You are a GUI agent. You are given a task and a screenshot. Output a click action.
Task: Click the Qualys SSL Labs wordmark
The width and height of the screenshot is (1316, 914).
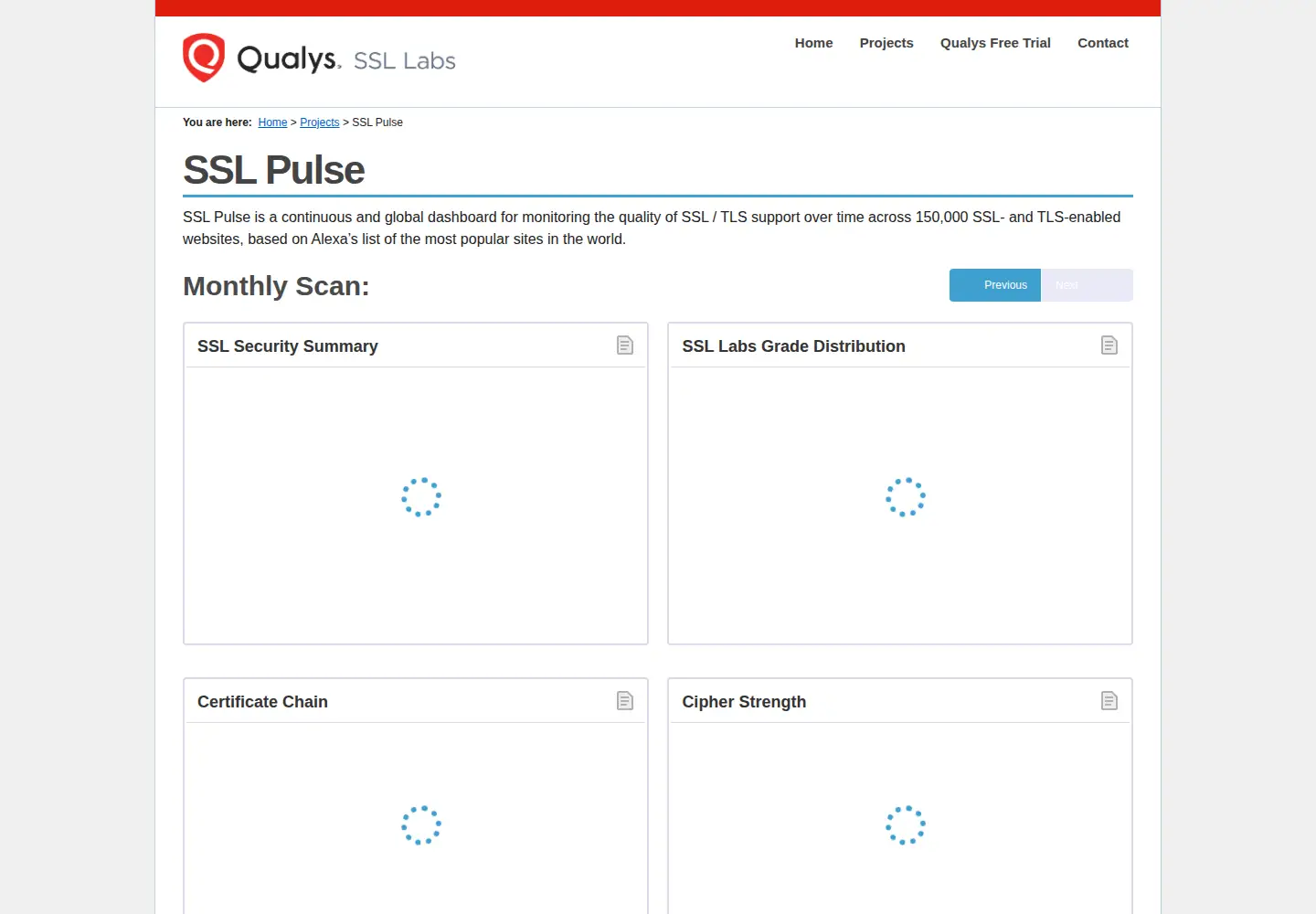coord(346,59)
